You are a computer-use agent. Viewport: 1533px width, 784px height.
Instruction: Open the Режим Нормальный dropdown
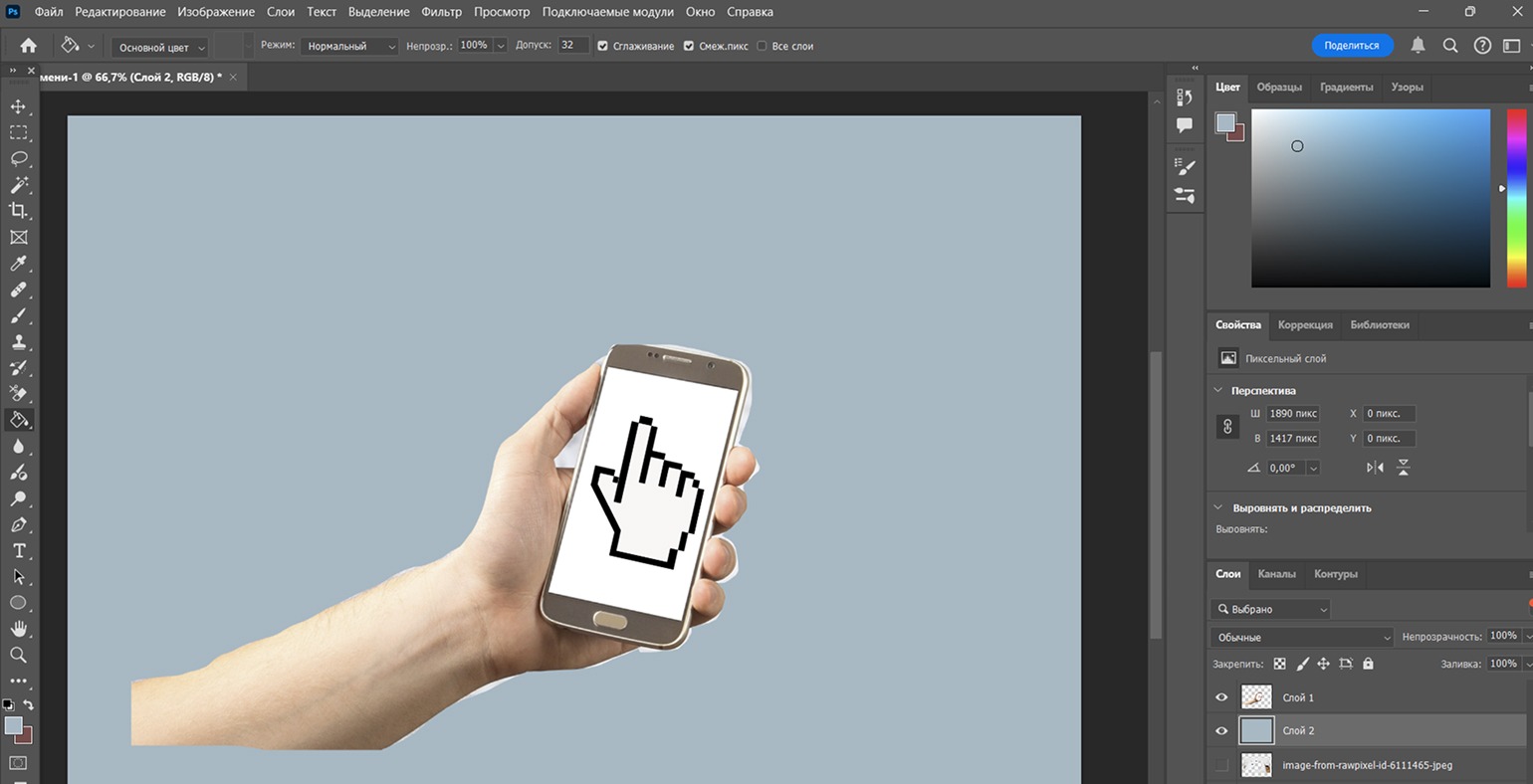[x=350, y=46]
